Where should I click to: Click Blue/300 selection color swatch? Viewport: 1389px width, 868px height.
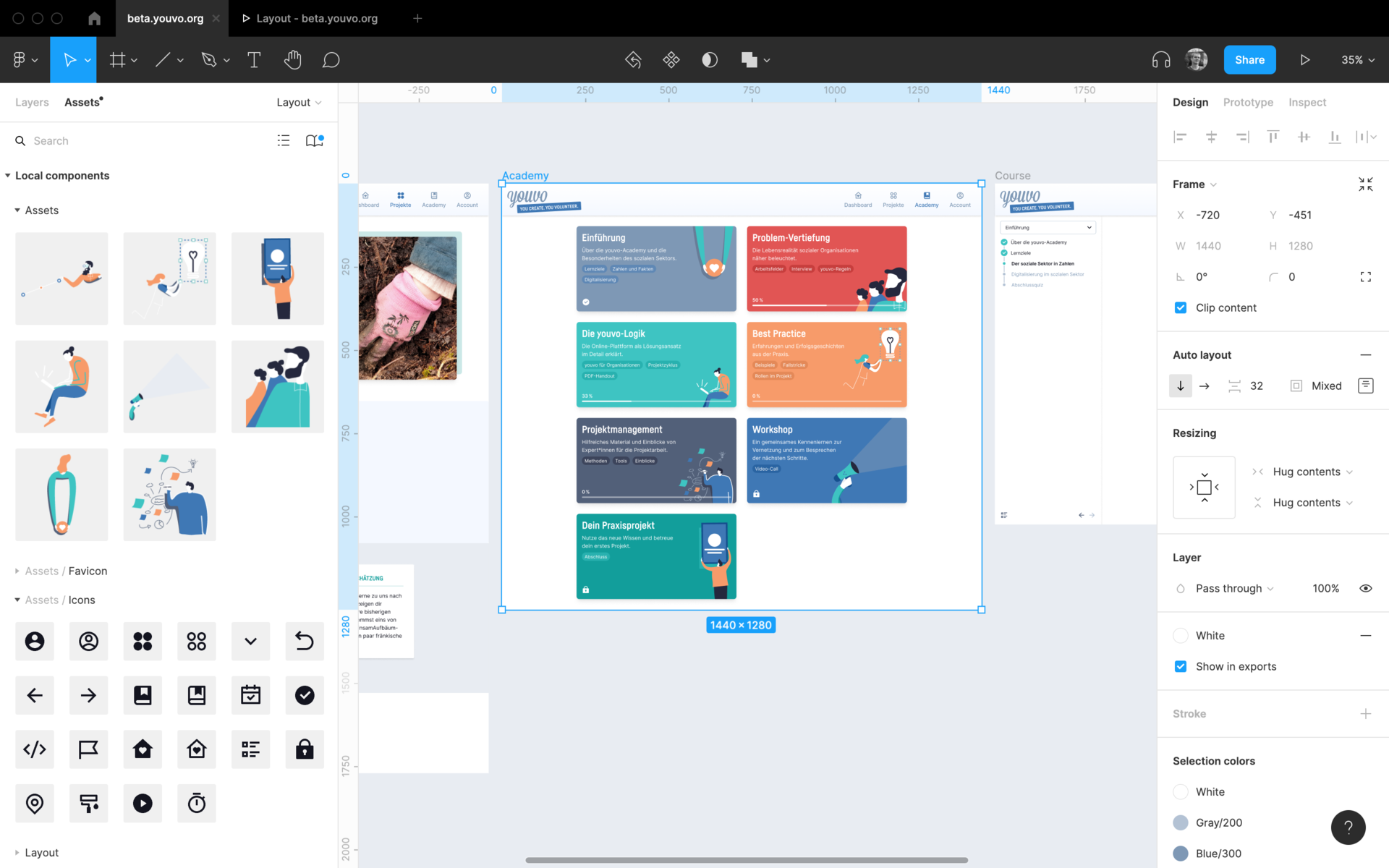pos(1181,854)
